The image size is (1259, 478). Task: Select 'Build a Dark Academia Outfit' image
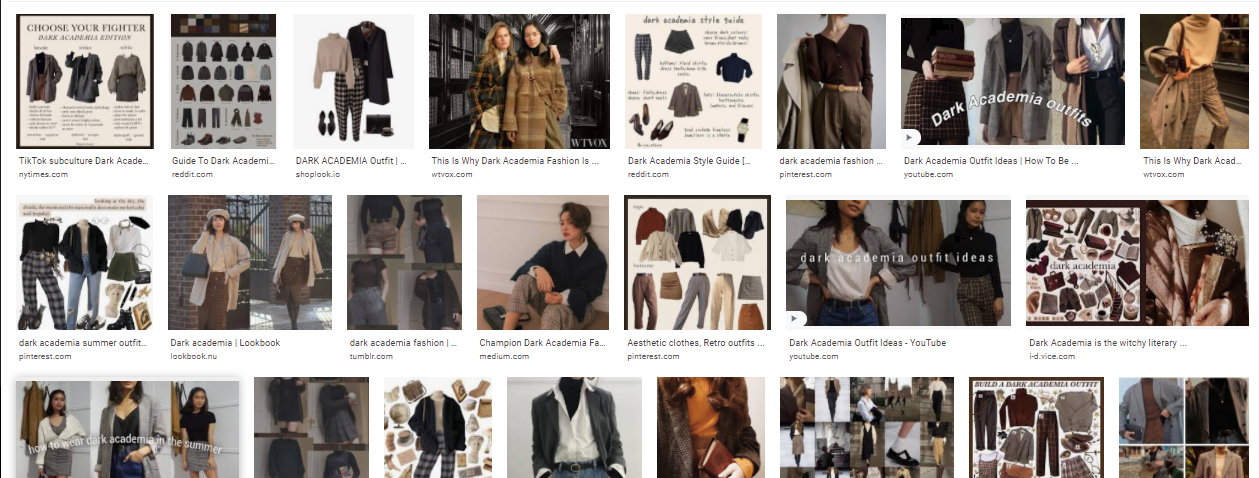1036,428
